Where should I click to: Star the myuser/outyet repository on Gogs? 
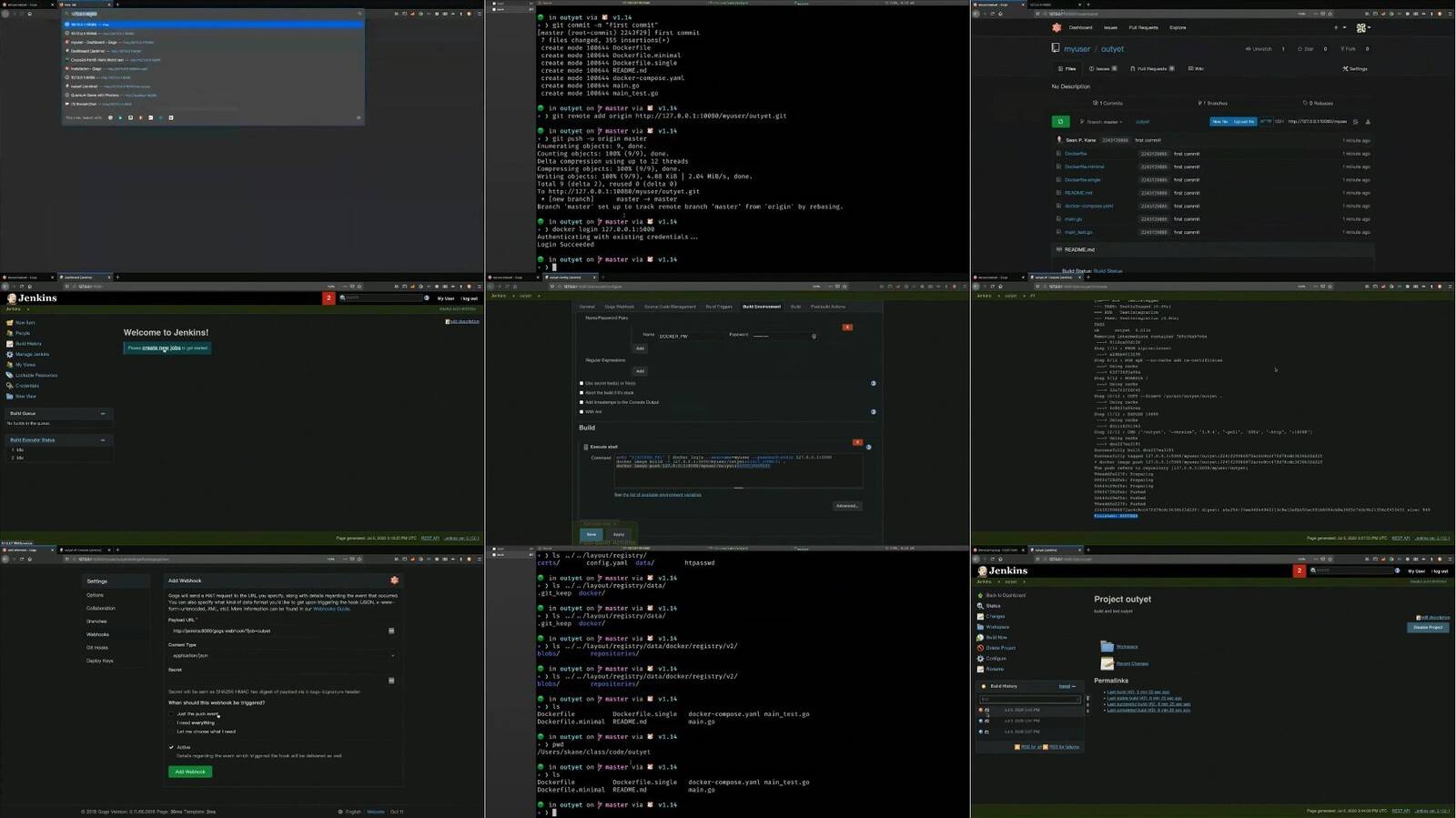tap(1306, 49)
